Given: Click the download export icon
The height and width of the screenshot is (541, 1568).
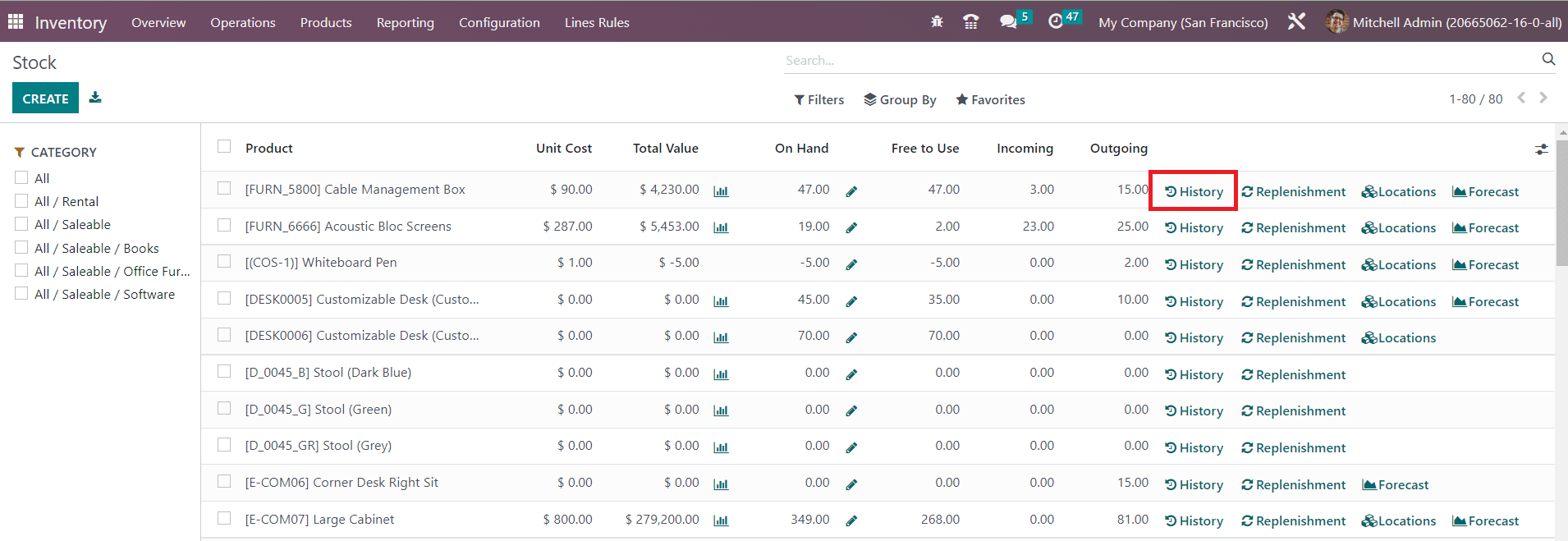Looking at the screenshot, I should (95, 98).
